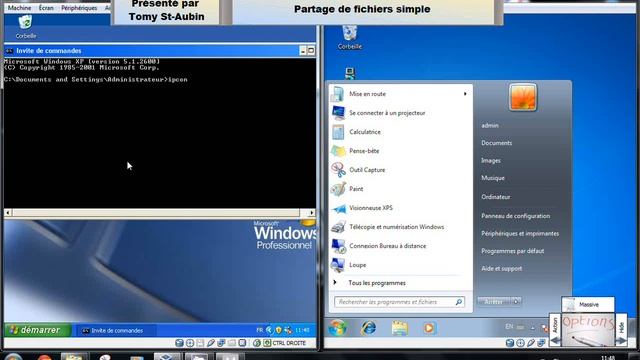Expand the Mise en route submenu arrow

click(x=465, y=94)
